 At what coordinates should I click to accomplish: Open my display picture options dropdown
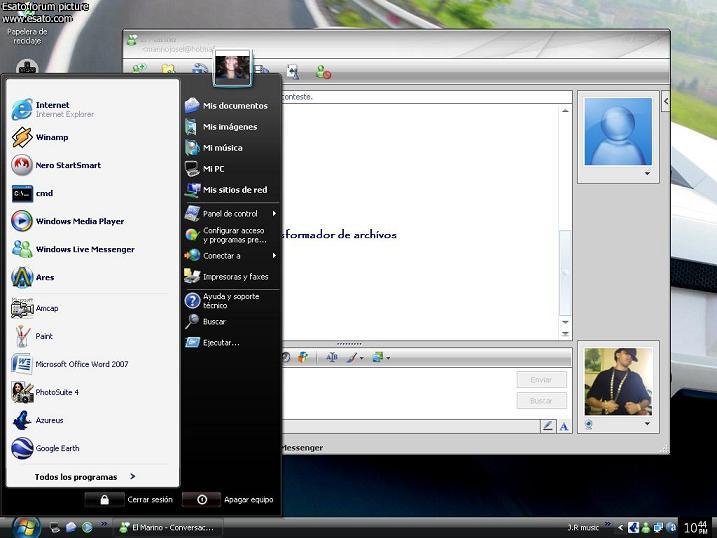647,424
